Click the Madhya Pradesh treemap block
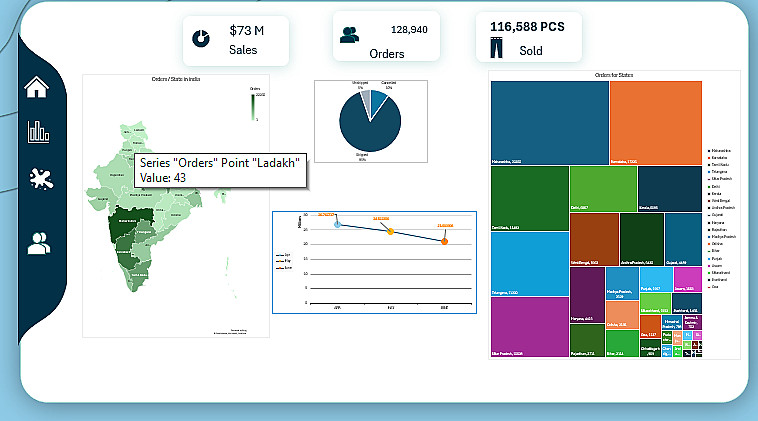 (x=622, y=284)
